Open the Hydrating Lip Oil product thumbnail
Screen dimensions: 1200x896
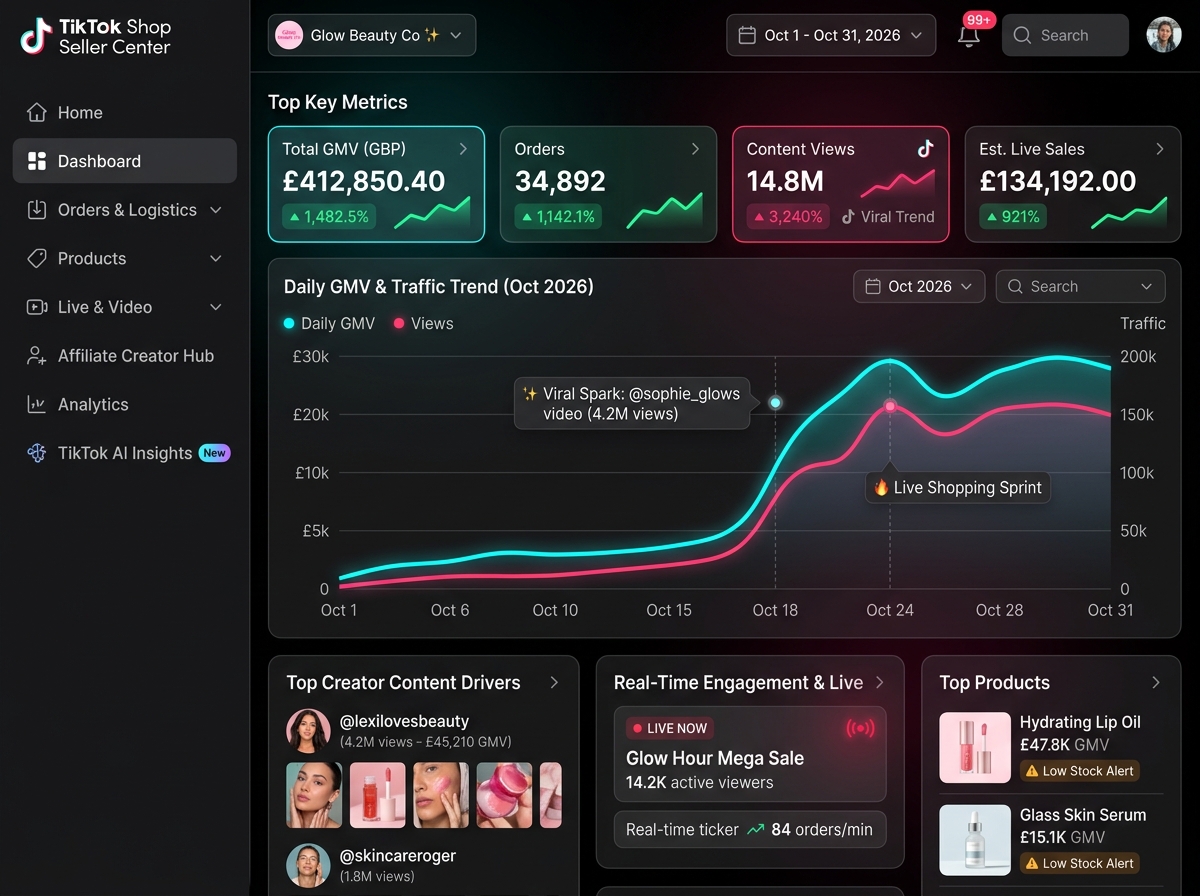(975, 747)
